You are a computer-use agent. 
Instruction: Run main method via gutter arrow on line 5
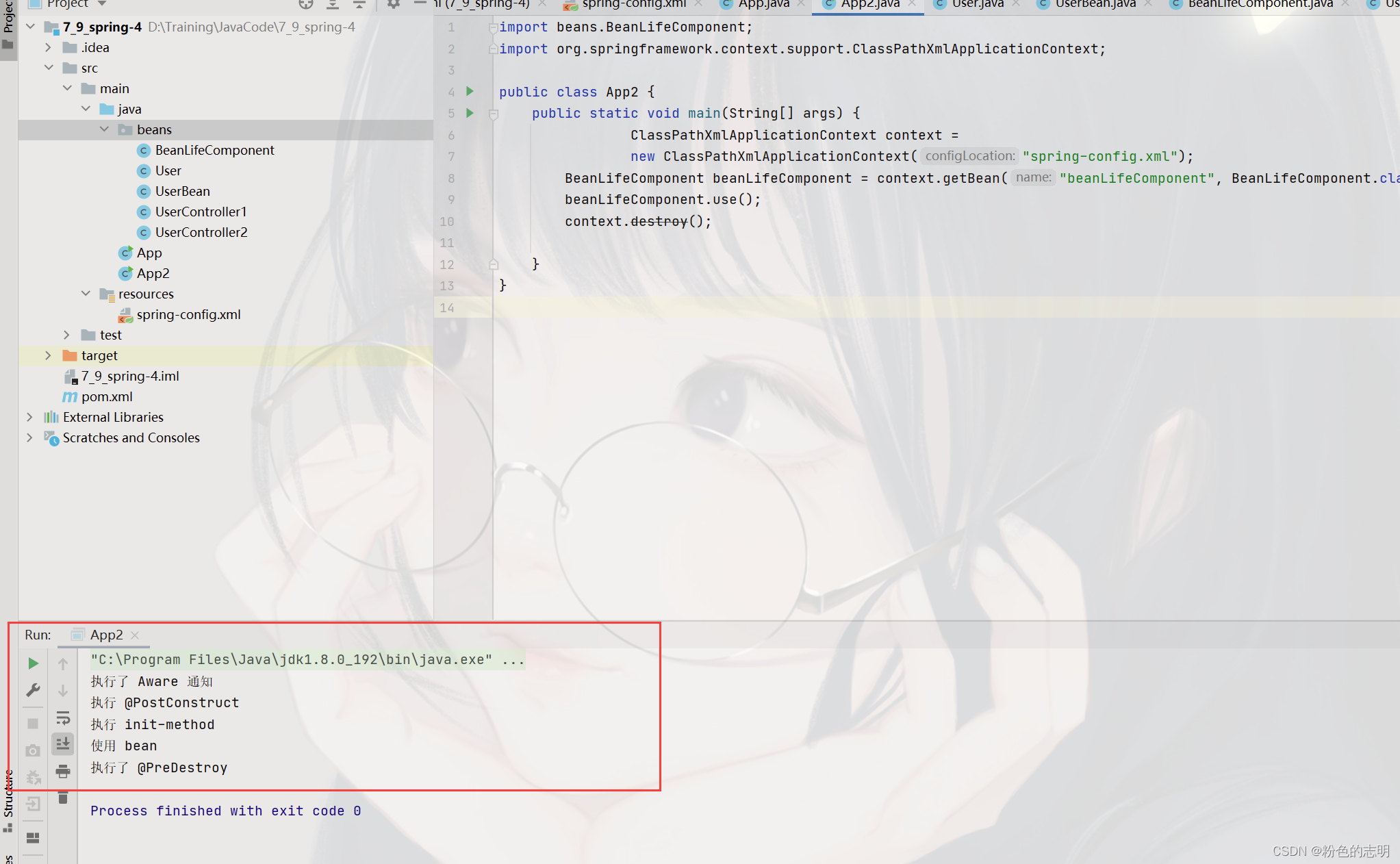[x=470, y=113]
